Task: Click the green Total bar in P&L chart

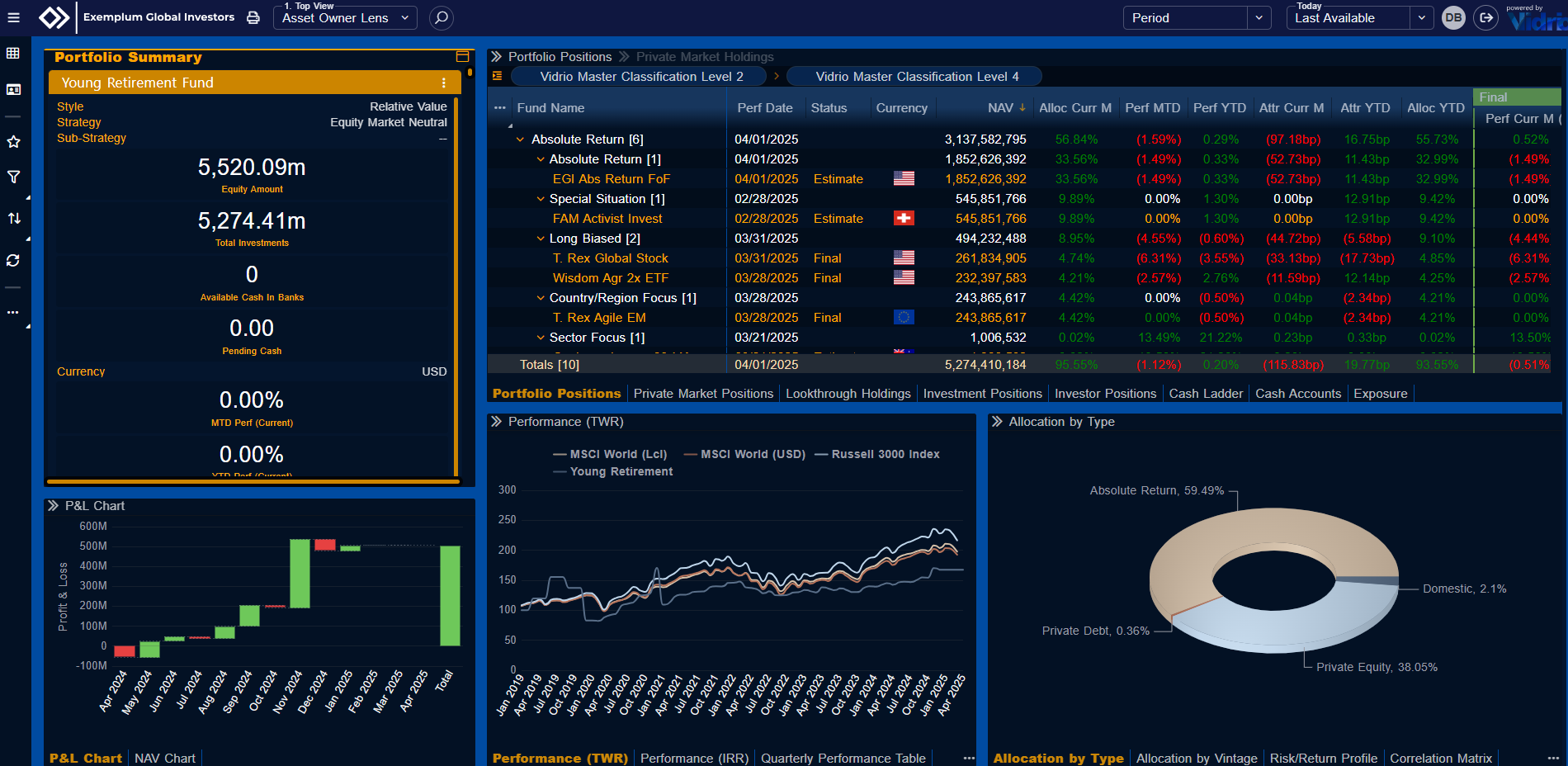Action: click(450, 596)
